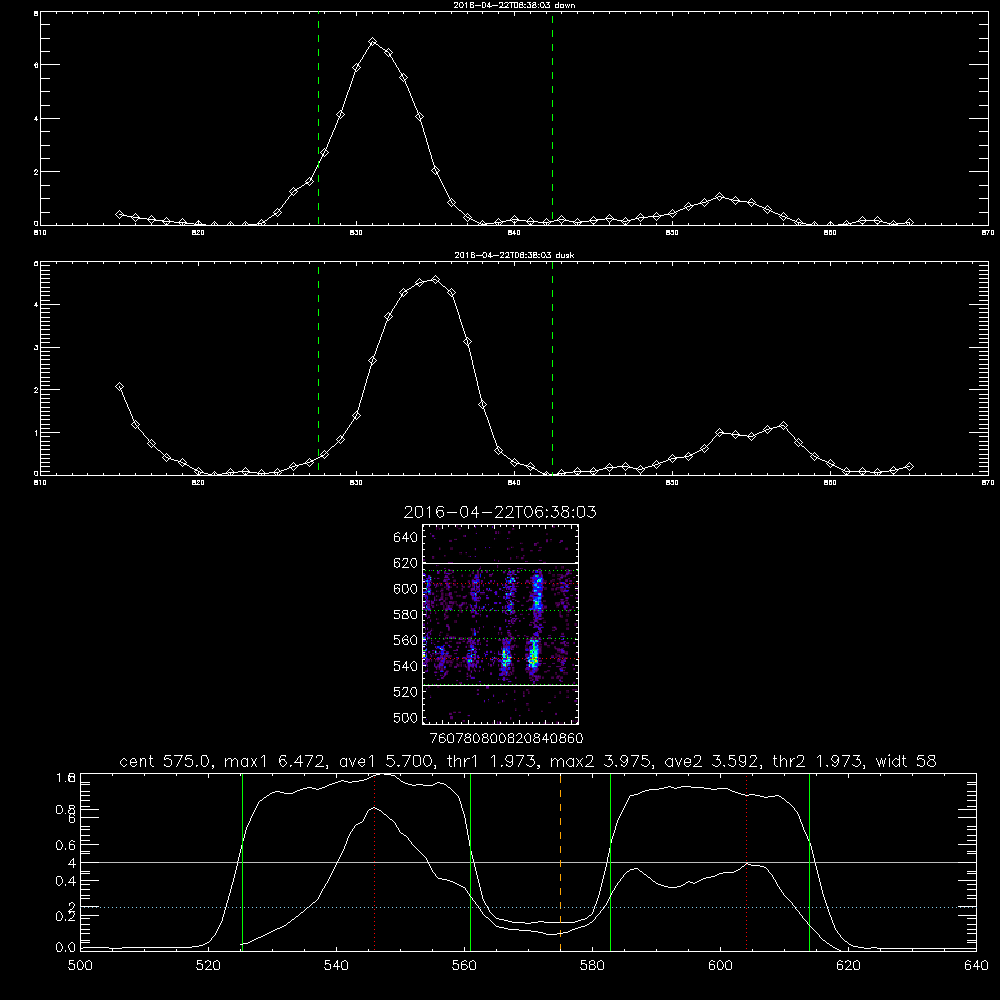This screenshot has width=1000, height=1000.
Task: Click the 580 label on bottom plot x-axis
Action: pos(592,966)
